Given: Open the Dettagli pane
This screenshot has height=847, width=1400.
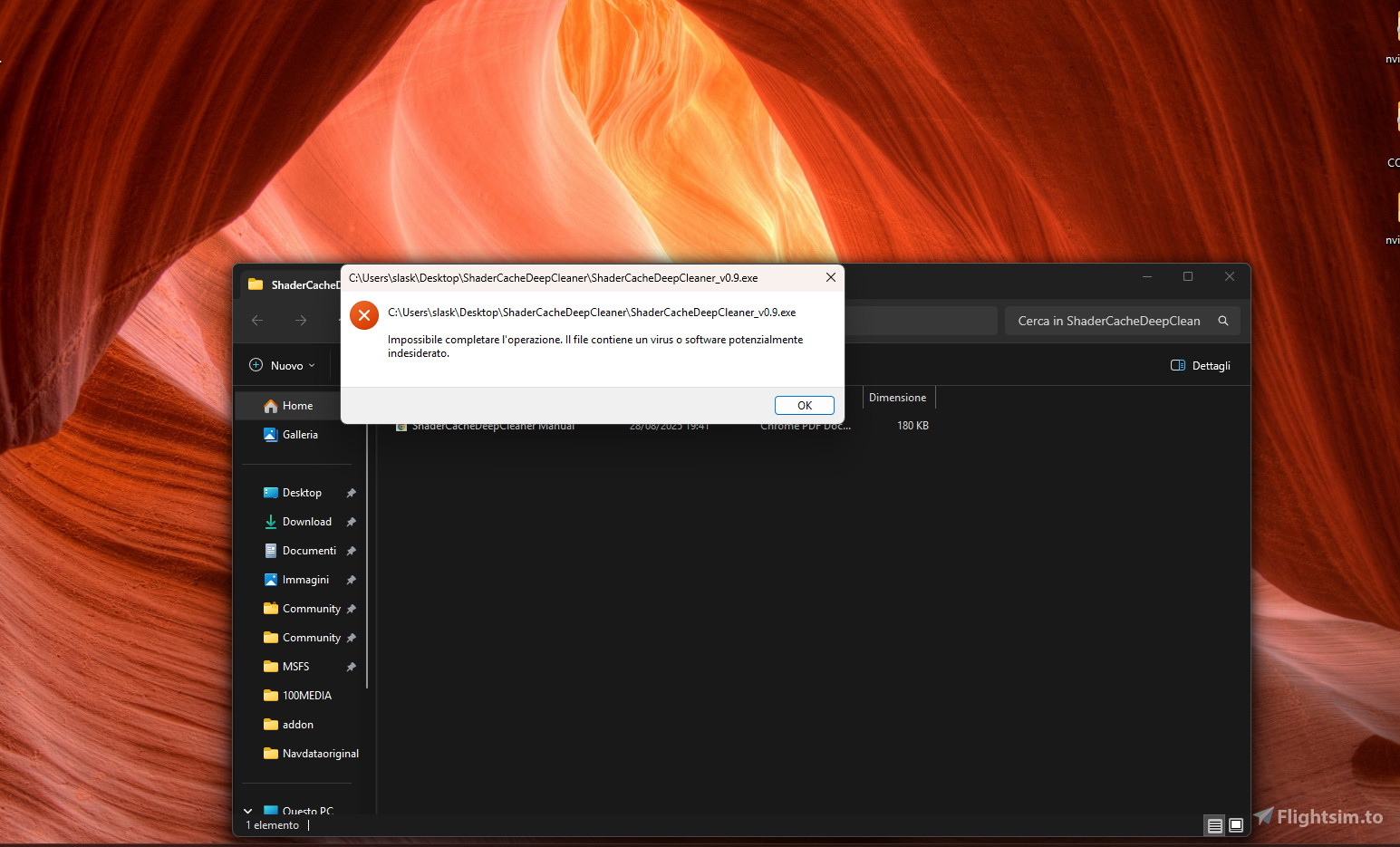Looking at the screenshot, I should [1201, 365].
